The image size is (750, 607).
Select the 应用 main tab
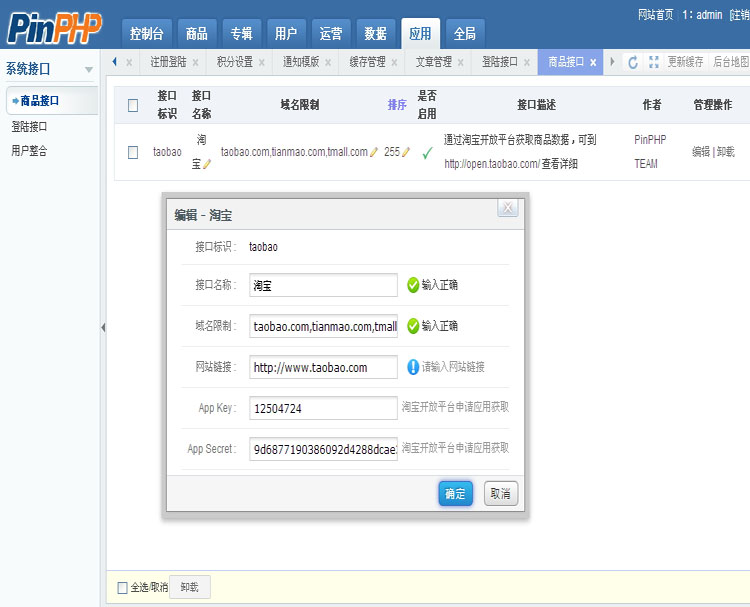(x=420, y=34)
